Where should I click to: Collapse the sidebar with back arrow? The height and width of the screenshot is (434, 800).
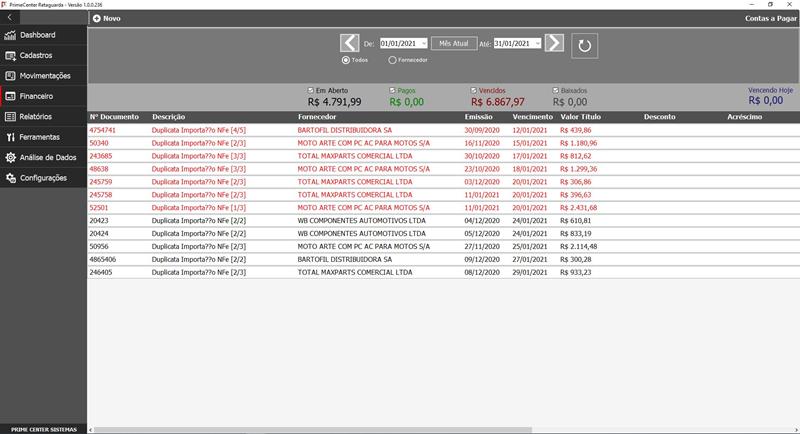pyautogui.click(x=9, y=17)
